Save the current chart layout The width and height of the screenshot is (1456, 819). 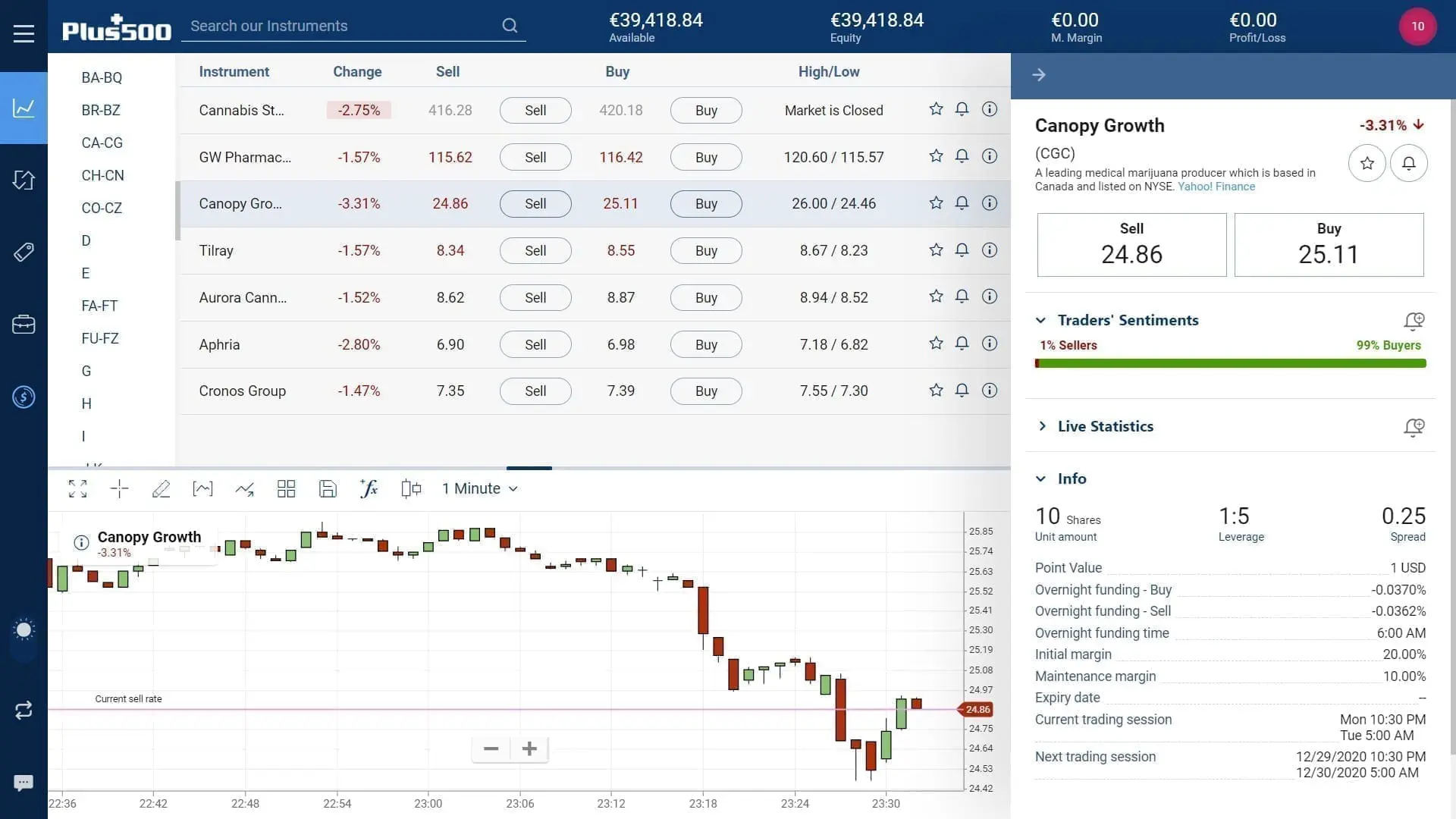[x=328, y=488]
